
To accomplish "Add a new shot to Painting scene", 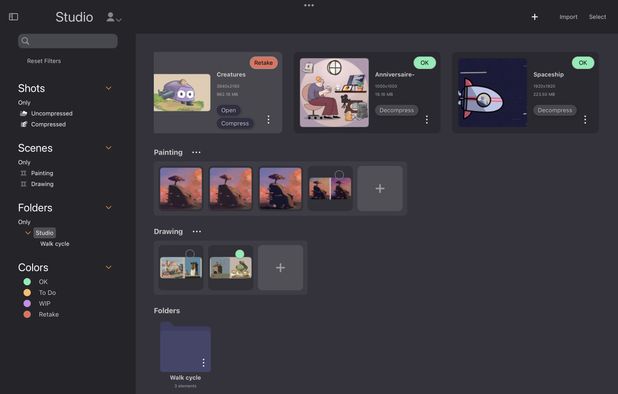I will 380,188.
